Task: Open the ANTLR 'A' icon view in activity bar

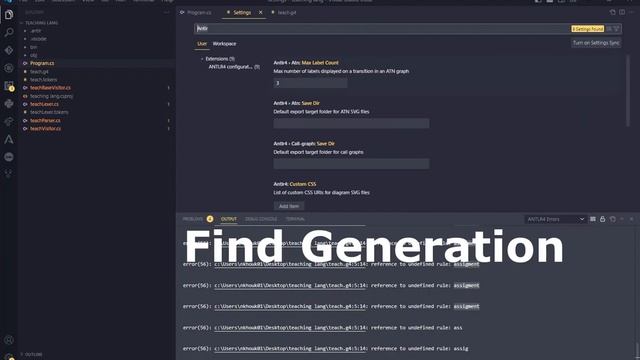Action: tap(9, 139)
